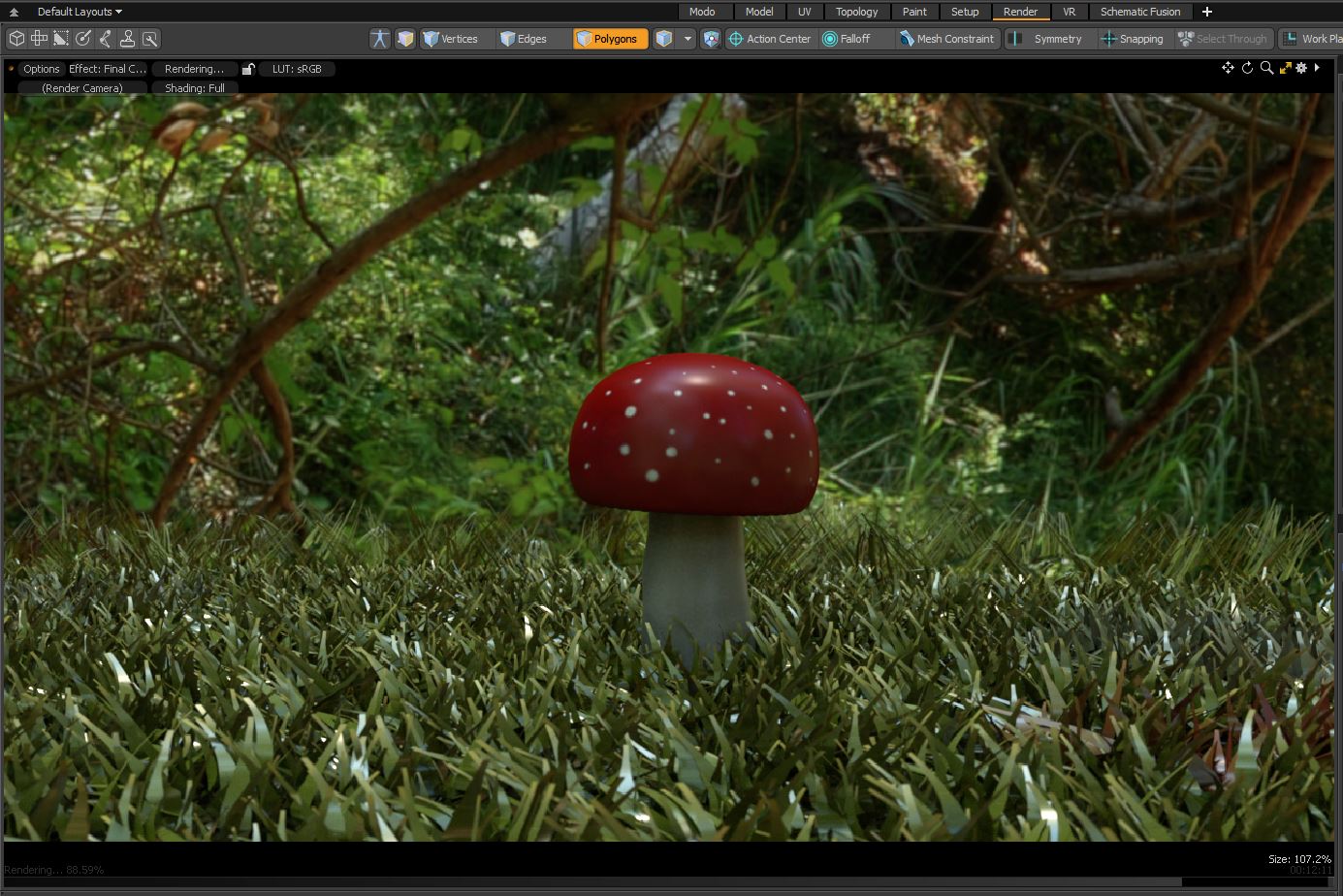This screenshot has height=896, width=1343.
Task: Click the figure icon left of Vertices
Action: tap(380, 39)
